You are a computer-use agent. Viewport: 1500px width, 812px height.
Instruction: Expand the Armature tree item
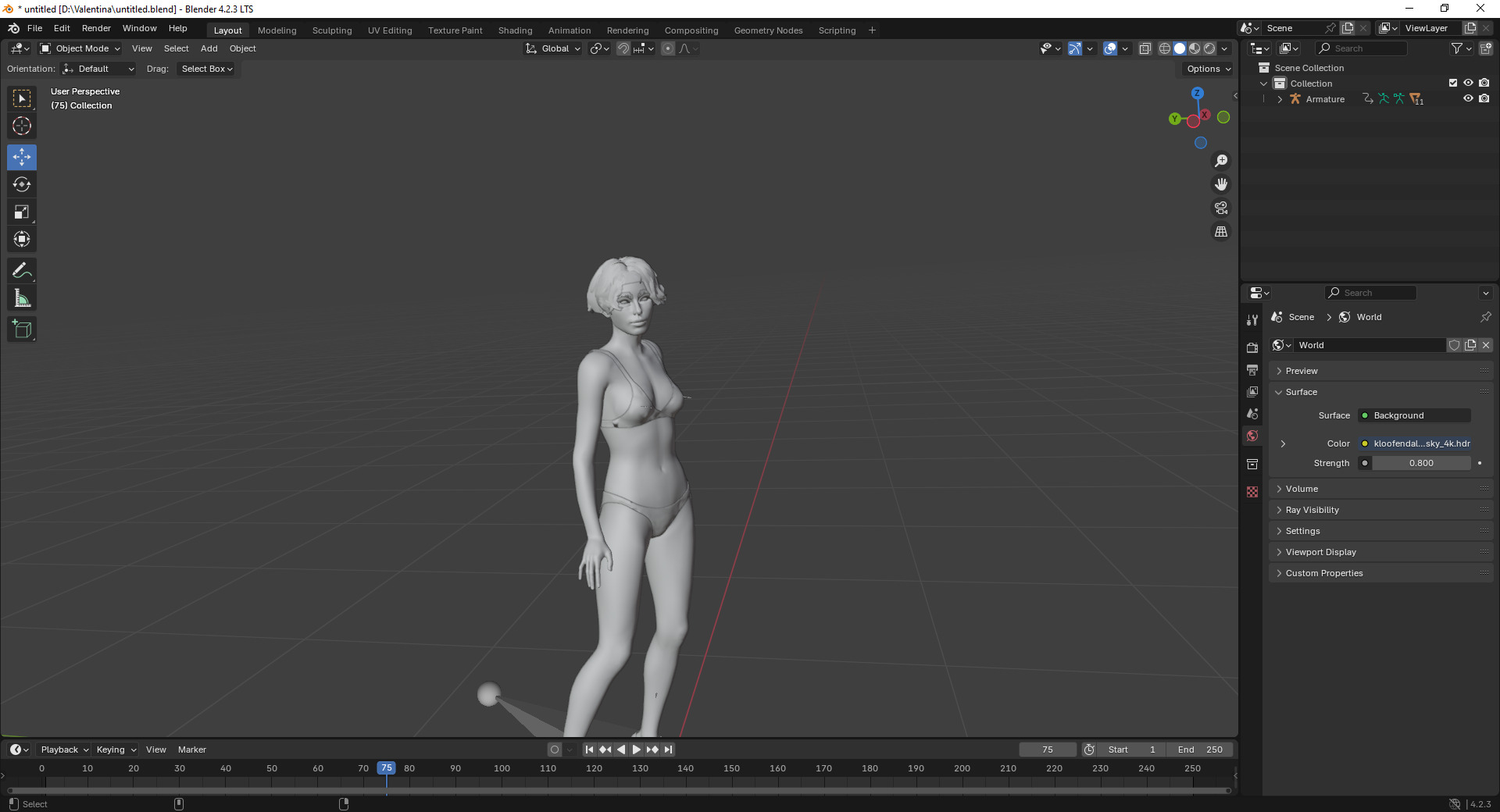(1280, 99)
